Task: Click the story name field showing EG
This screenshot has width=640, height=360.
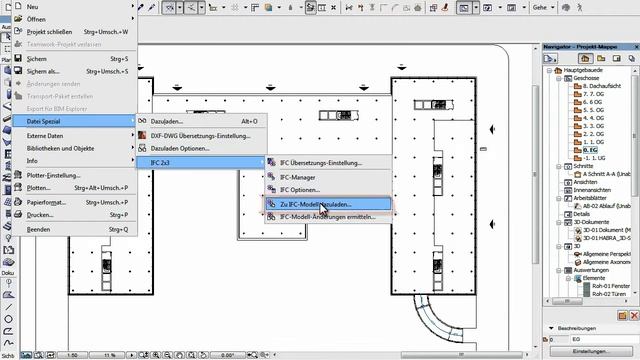Action: pyautogui.click(x=604, y=339)
